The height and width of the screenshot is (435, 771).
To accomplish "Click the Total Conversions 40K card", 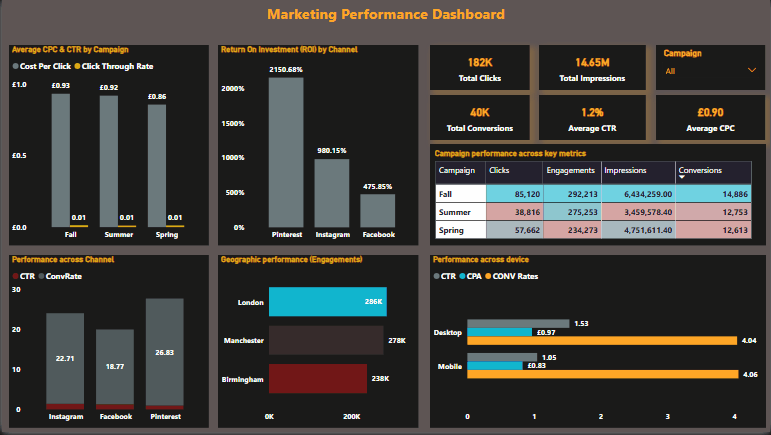I will pos(479,118).
